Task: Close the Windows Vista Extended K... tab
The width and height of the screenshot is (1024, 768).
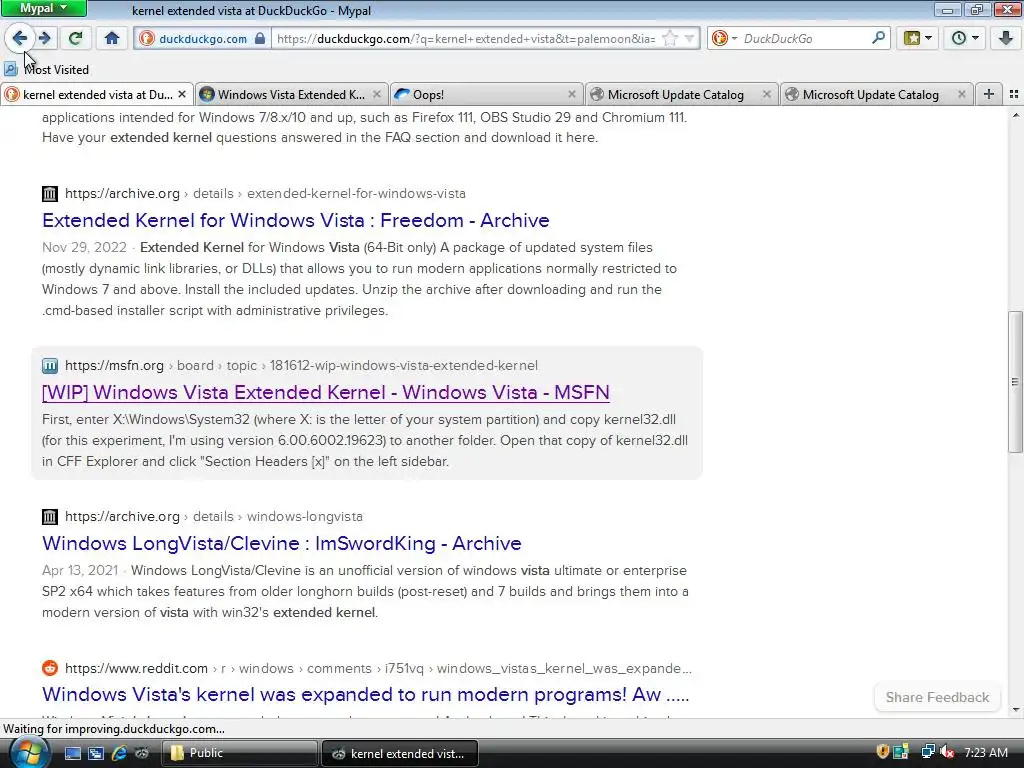Action: 377,95
